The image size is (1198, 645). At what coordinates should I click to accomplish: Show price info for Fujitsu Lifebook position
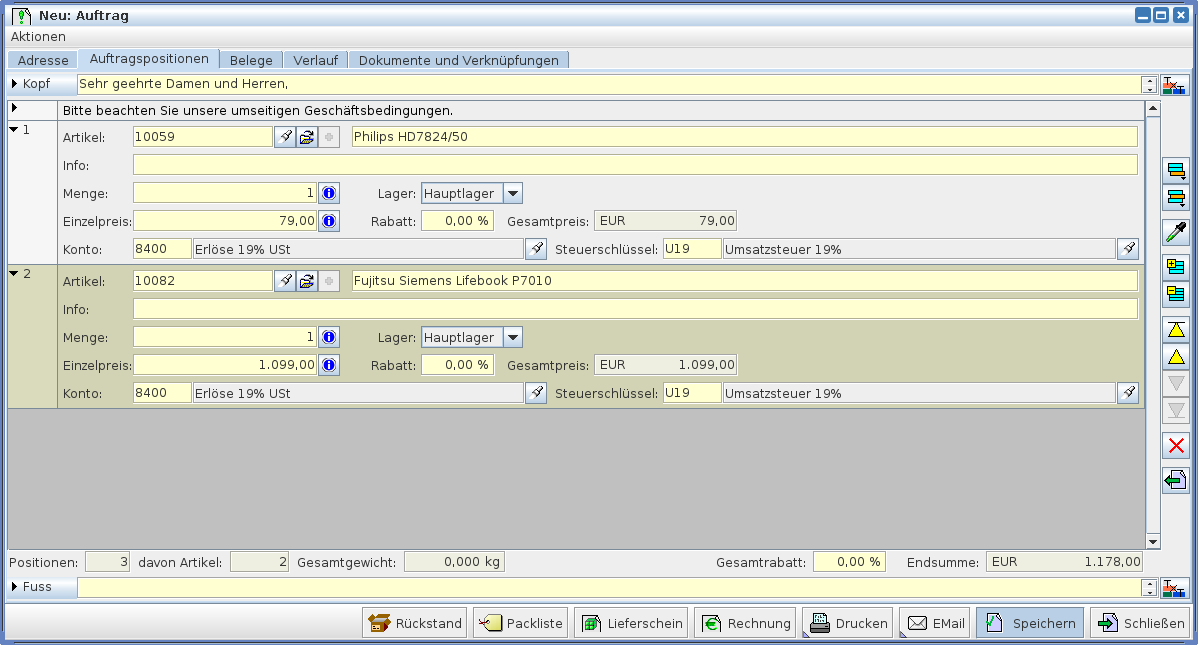328,365
